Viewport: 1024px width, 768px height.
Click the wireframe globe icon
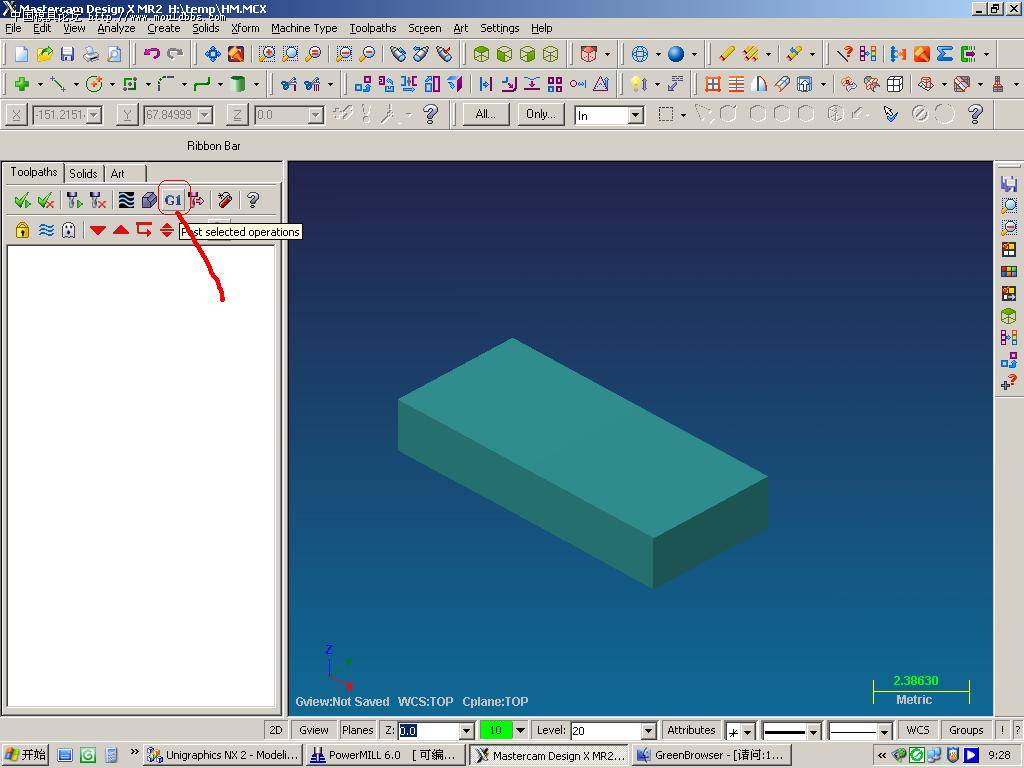[640, 54]
